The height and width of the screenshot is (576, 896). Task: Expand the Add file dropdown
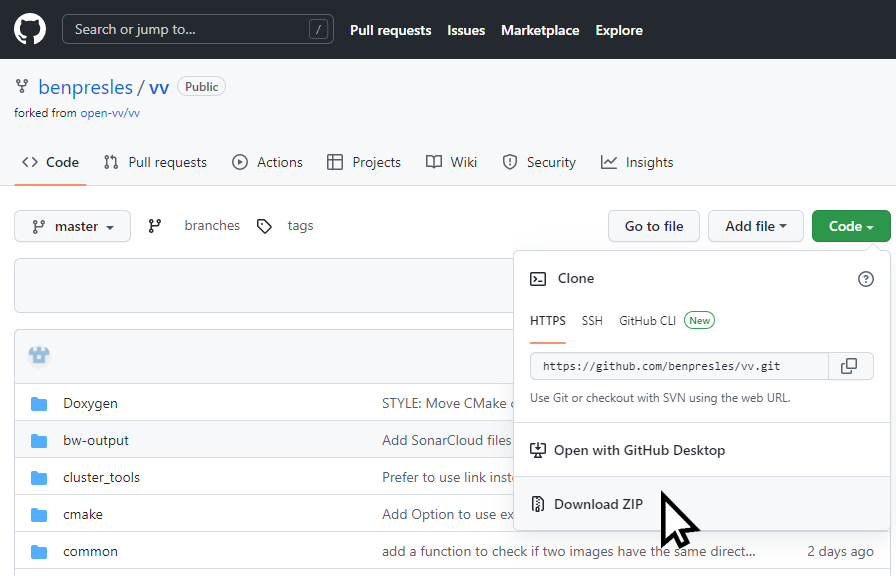click(755, 226)
